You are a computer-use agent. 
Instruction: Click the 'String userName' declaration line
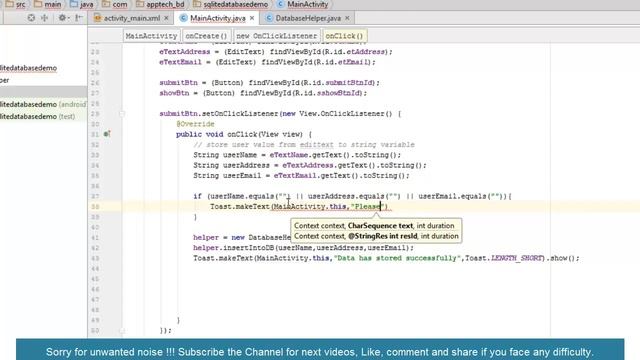297,155
